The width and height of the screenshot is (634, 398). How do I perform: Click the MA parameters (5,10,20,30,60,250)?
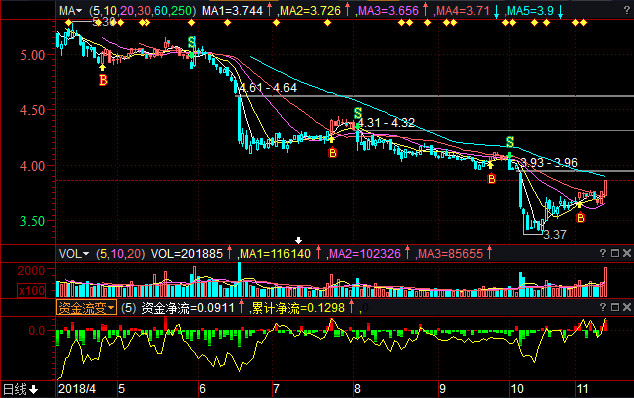pyautogui.click(x=142, y=11)
